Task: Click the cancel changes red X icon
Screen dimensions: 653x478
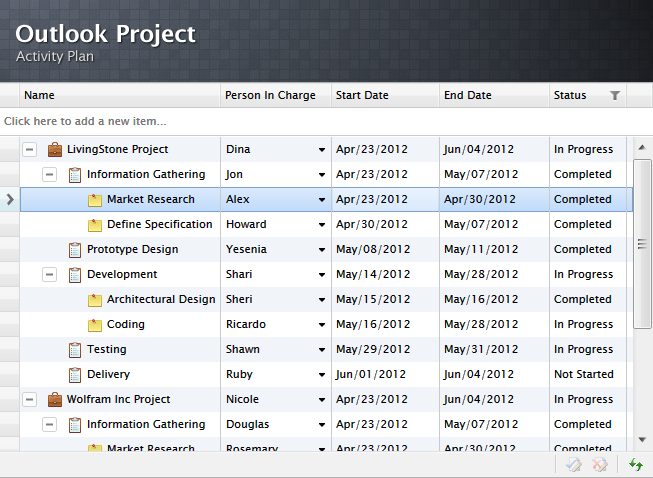Action: coord(600,465)
